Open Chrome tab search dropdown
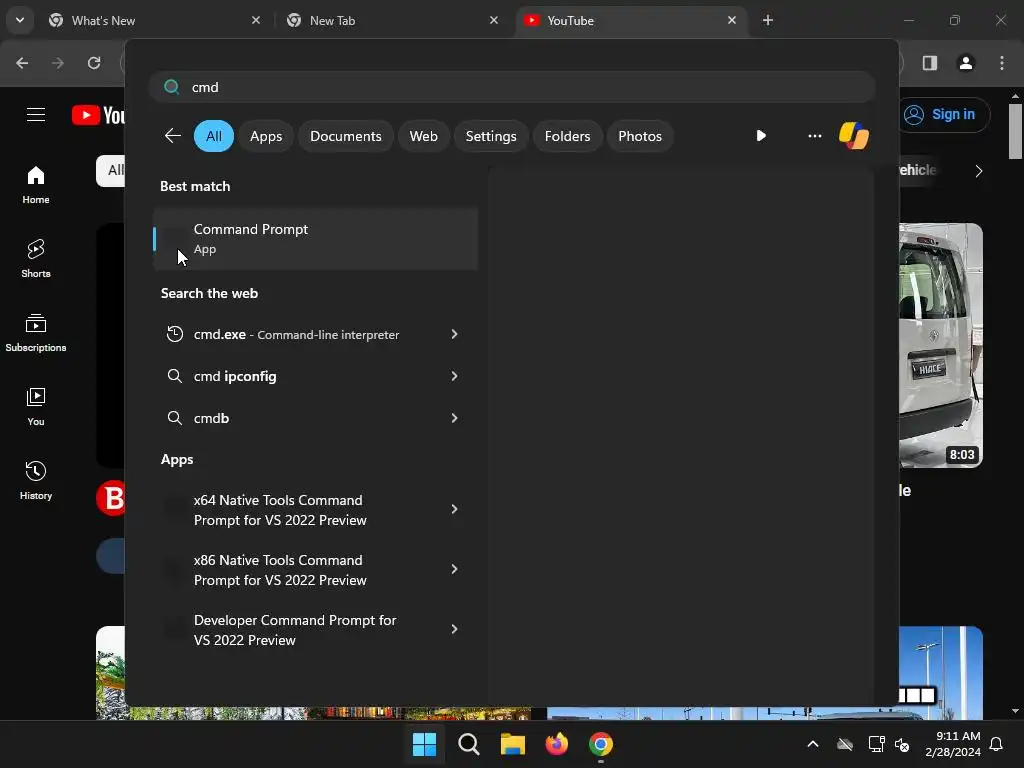Screen dimensions: 1024x768 pyautogui.click(x=20, y=20)
